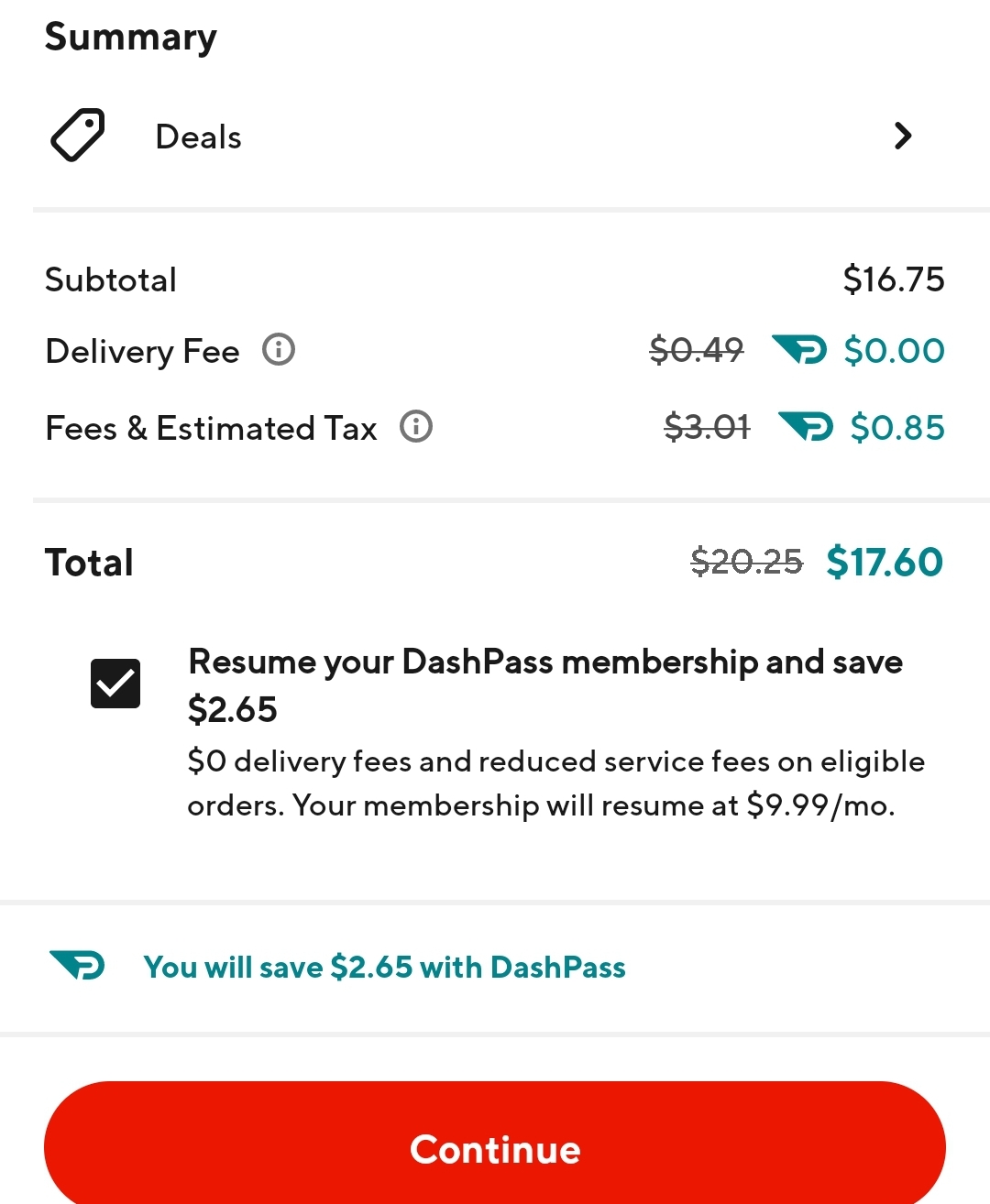
Task: Uncheck the Resume DashPass membership checkbox
Action: pyautogui.click(x=115, y=684)
